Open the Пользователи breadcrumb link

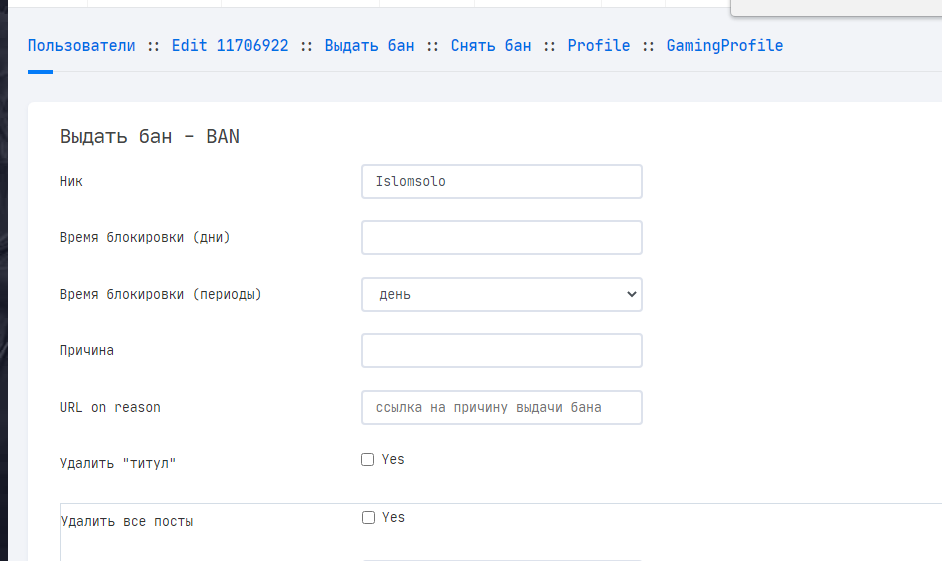[x=81, y=46]
